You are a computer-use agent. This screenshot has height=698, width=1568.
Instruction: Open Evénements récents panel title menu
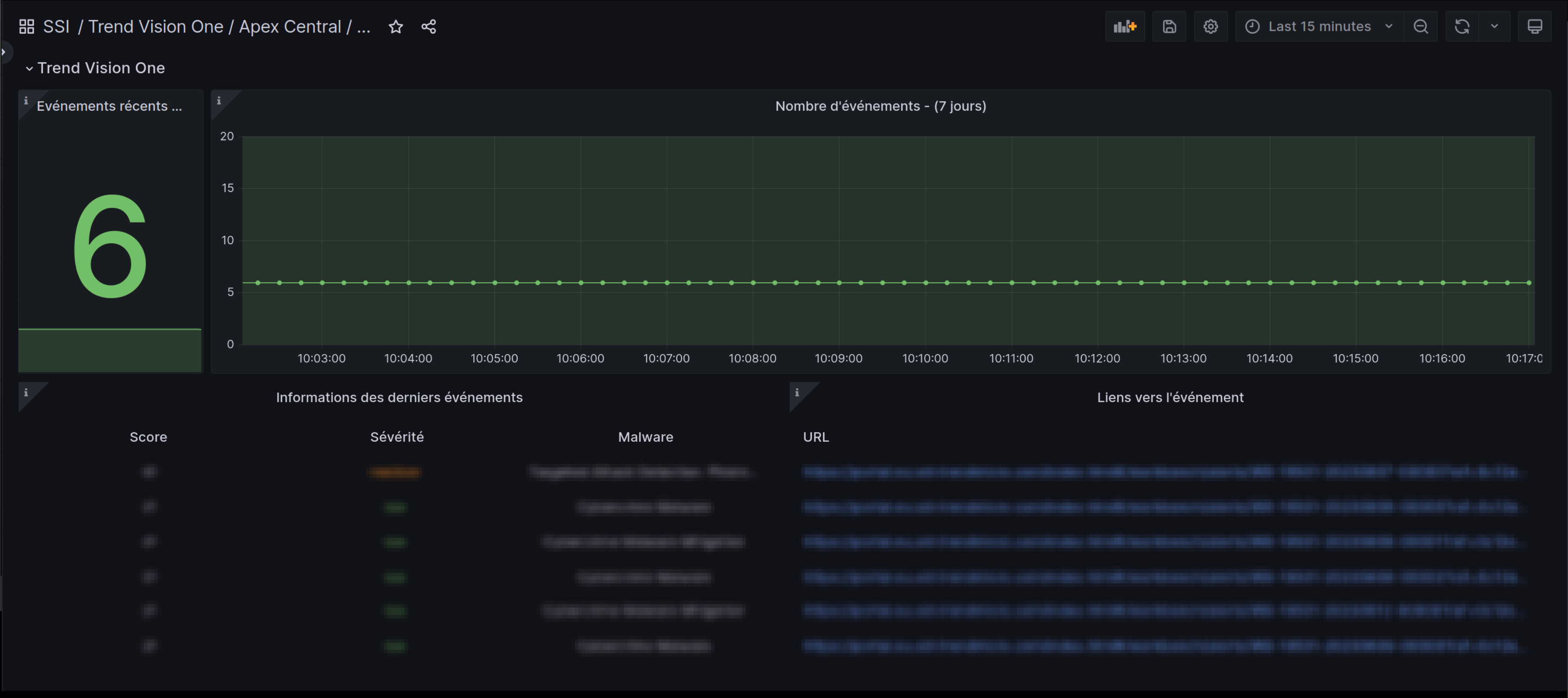click(x=110, y=106)
